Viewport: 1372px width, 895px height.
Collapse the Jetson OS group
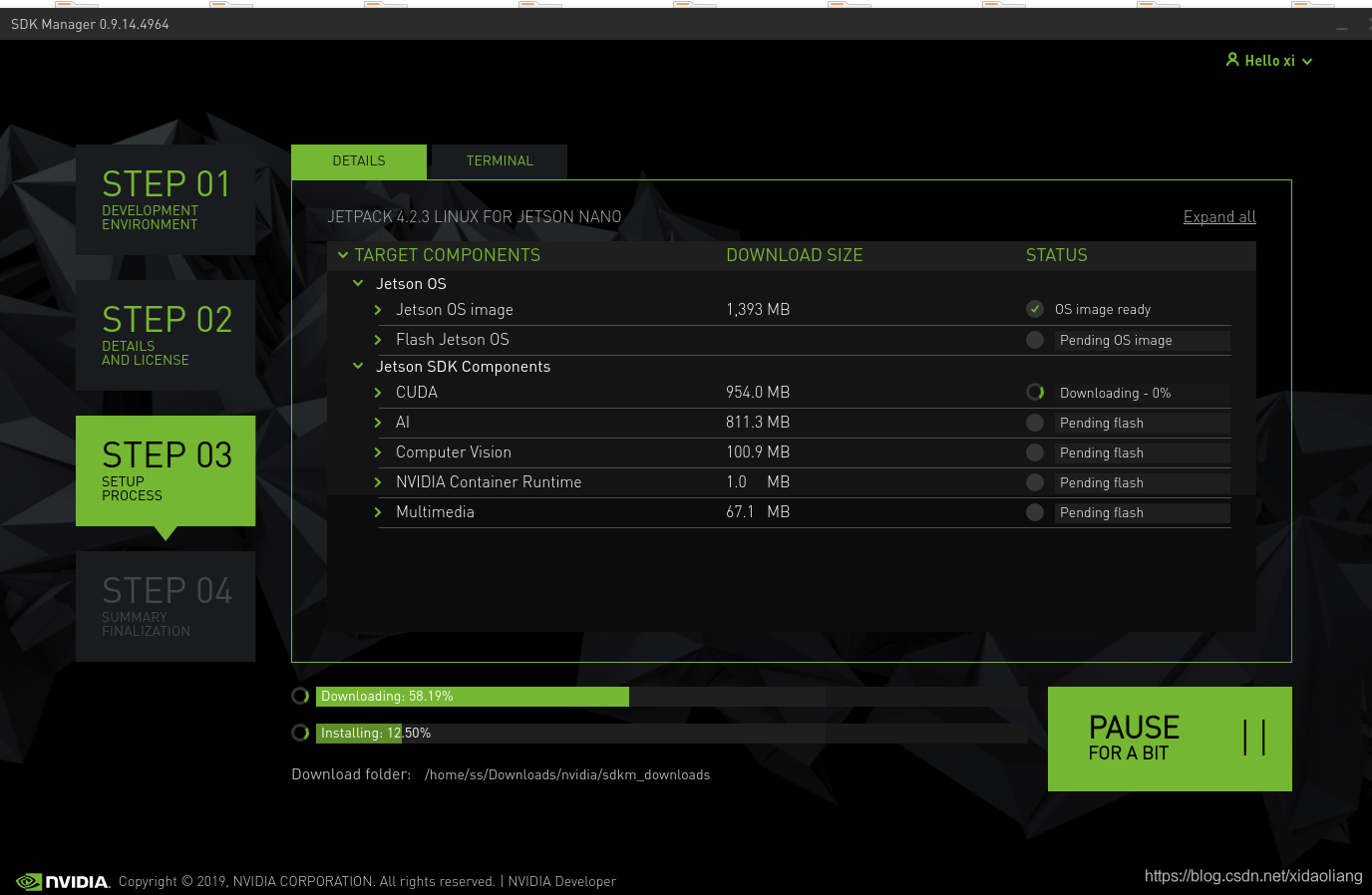click(358, 284)
